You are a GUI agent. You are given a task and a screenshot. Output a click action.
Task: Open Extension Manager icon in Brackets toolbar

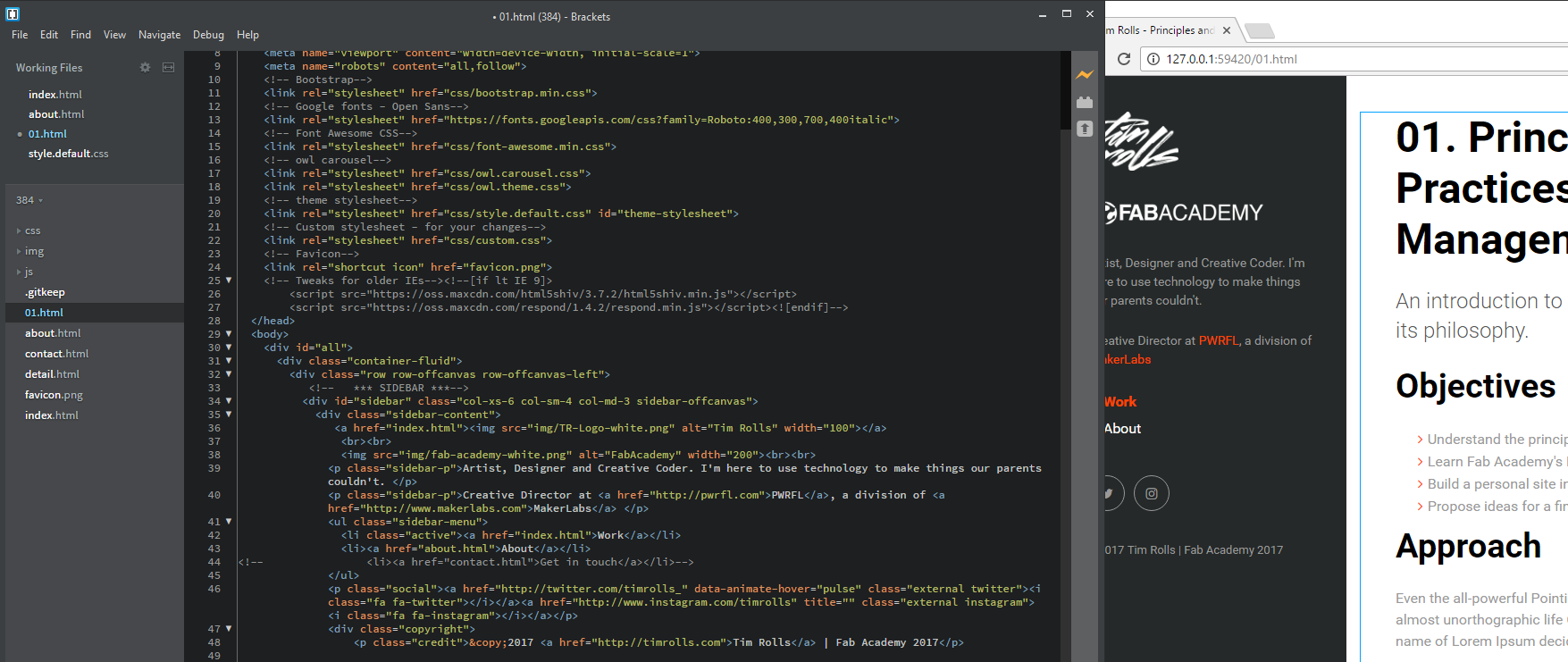coord(1085,102)
